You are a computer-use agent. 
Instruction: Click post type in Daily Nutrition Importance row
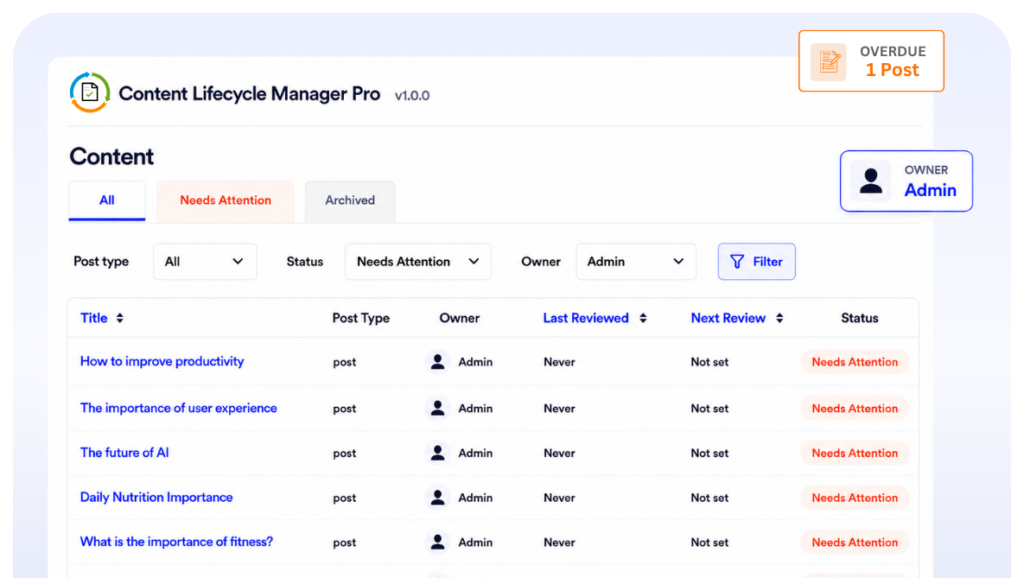click(x=344, y=498)
